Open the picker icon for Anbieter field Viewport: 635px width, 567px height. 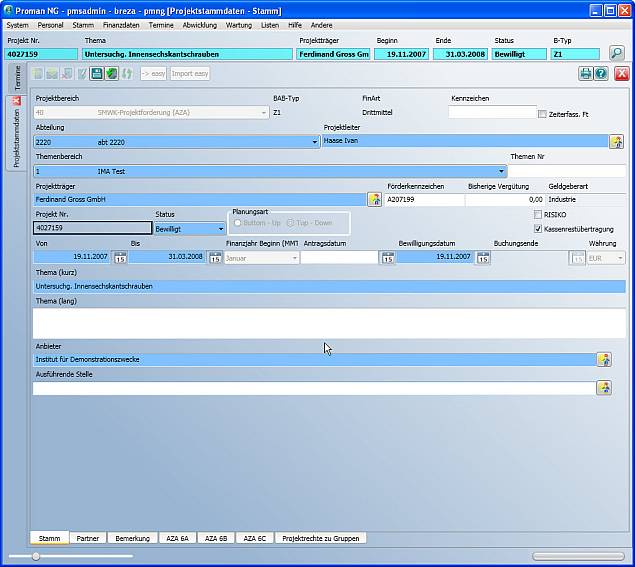[x=604, y=359]
